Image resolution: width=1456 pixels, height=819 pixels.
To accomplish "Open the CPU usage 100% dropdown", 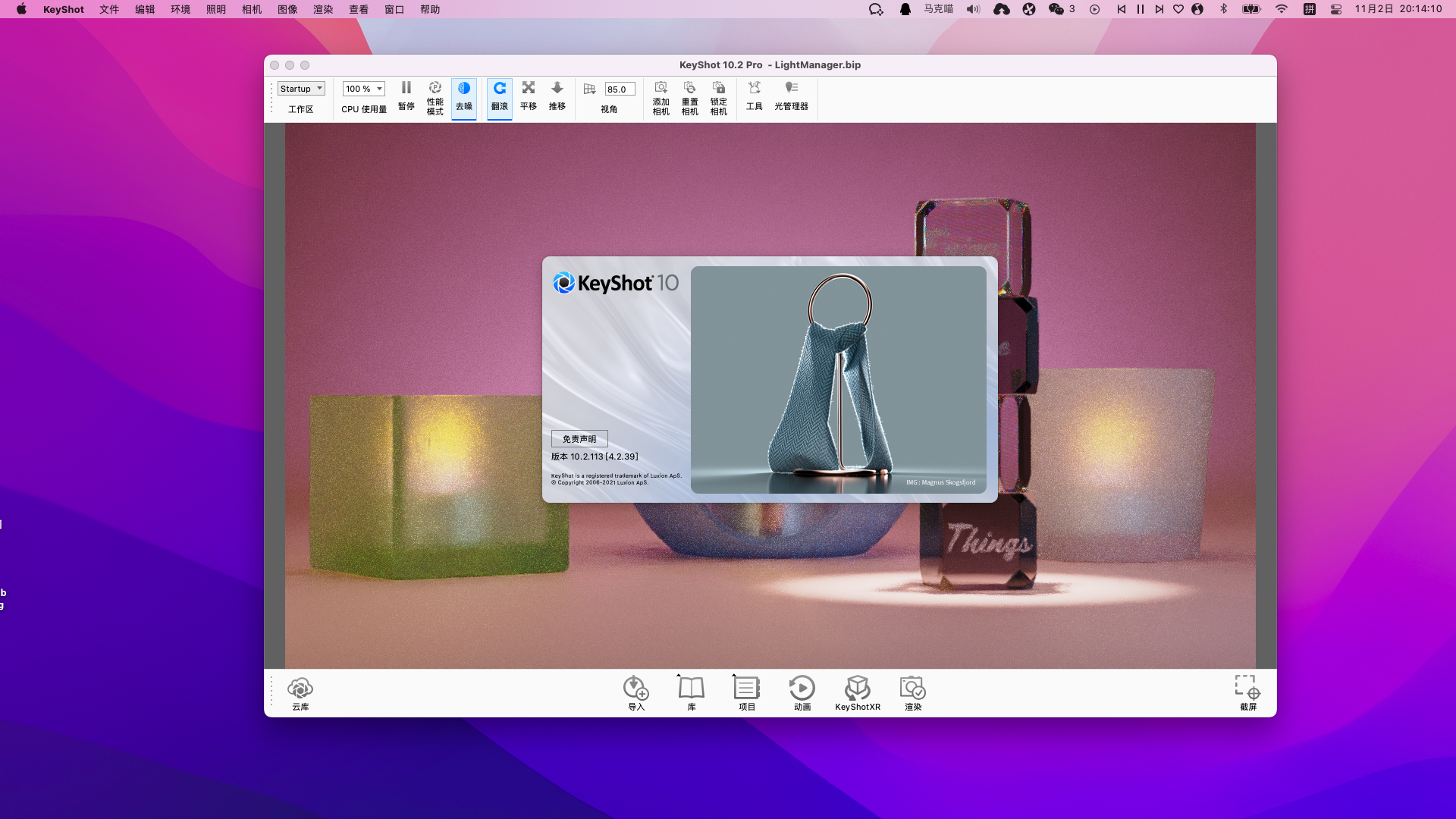I will click(x=363, y=89).
